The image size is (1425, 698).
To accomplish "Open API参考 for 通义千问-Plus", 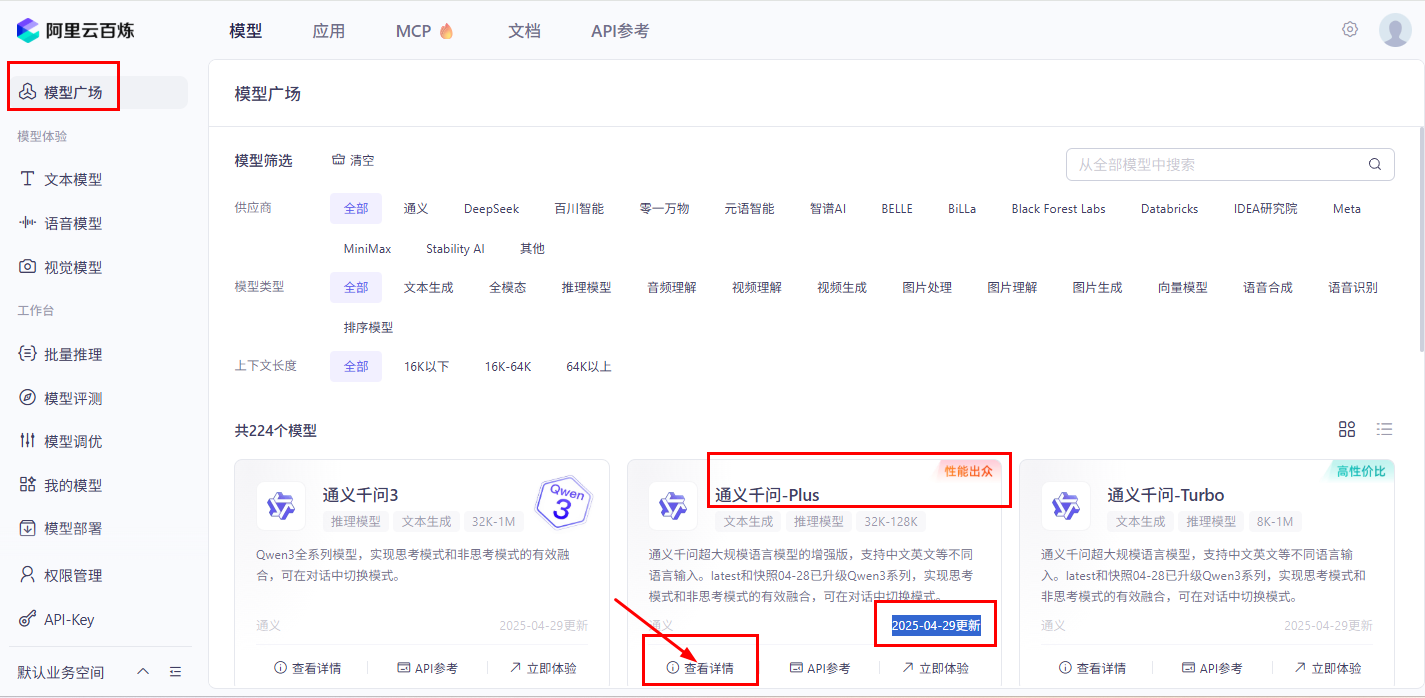I will pos(820,668).
